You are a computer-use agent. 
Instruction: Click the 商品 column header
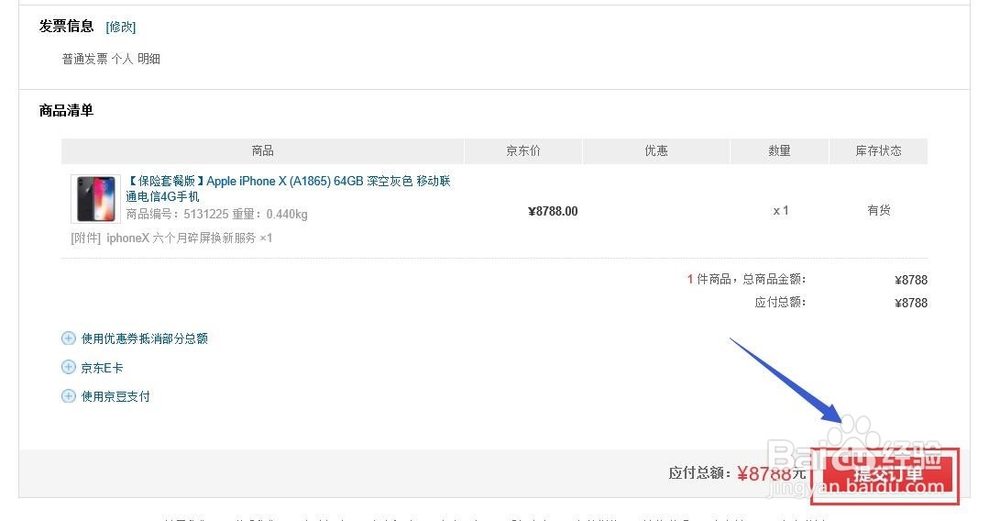click(x=263, y=151)
